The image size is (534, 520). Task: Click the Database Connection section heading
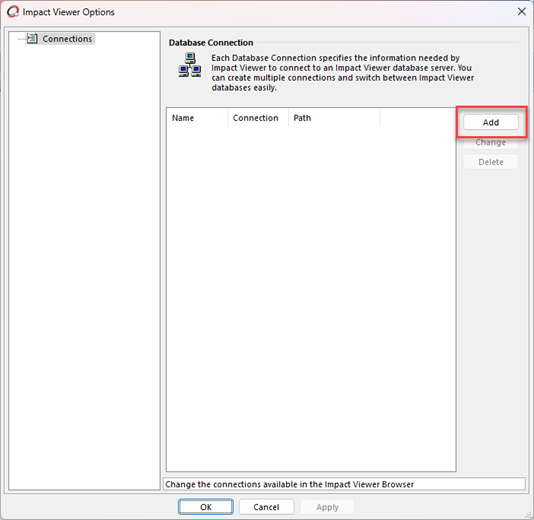(x=211, y=43)
